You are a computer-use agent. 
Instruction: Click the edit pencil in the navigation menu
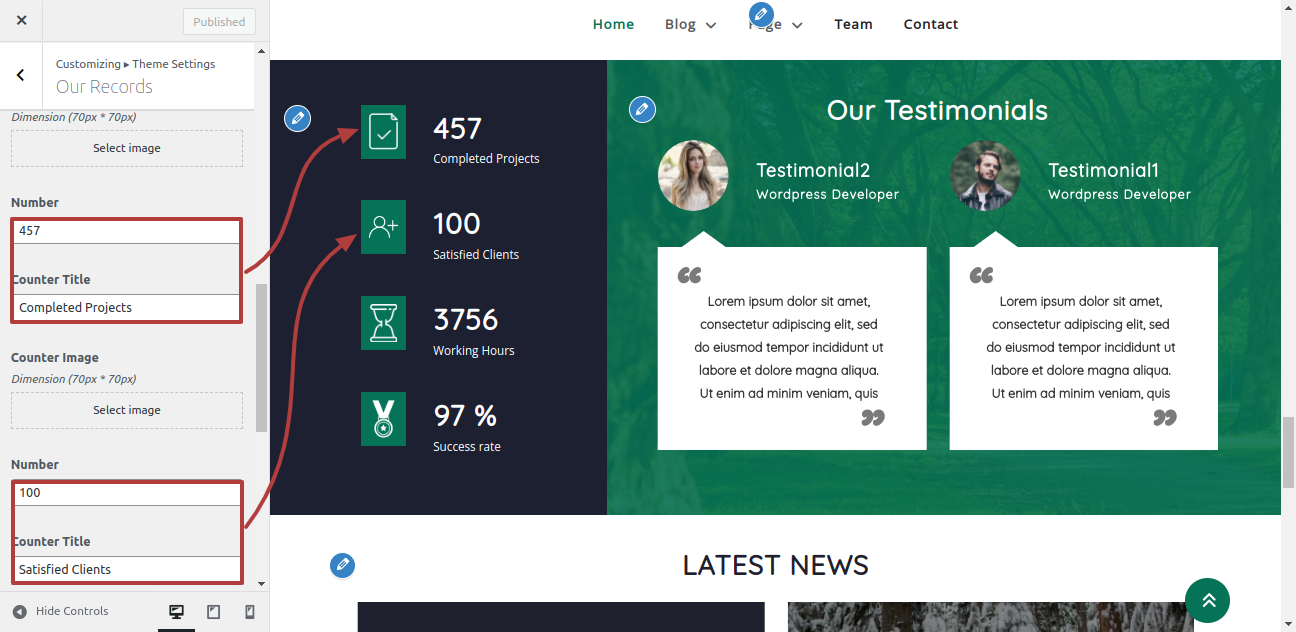[761, 14]
